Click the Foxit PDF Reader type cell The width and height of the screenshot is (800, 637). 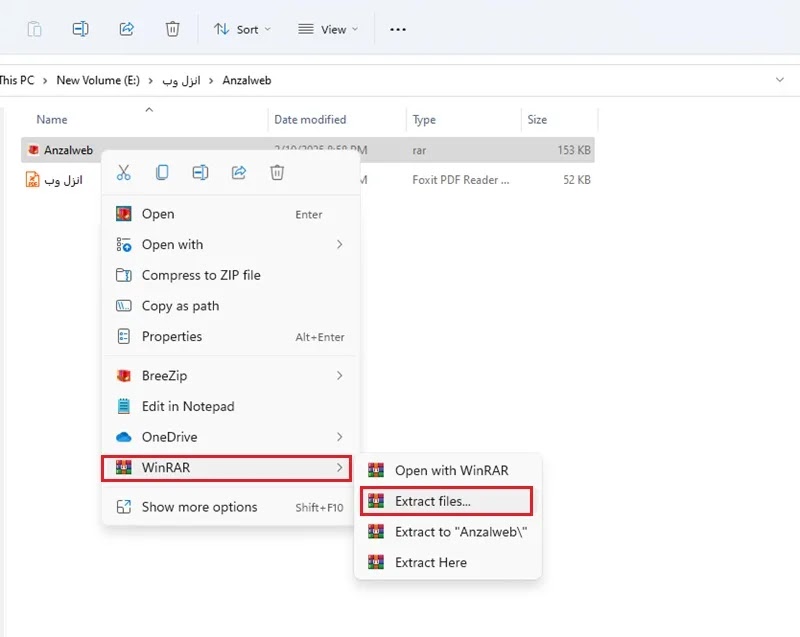461,180
